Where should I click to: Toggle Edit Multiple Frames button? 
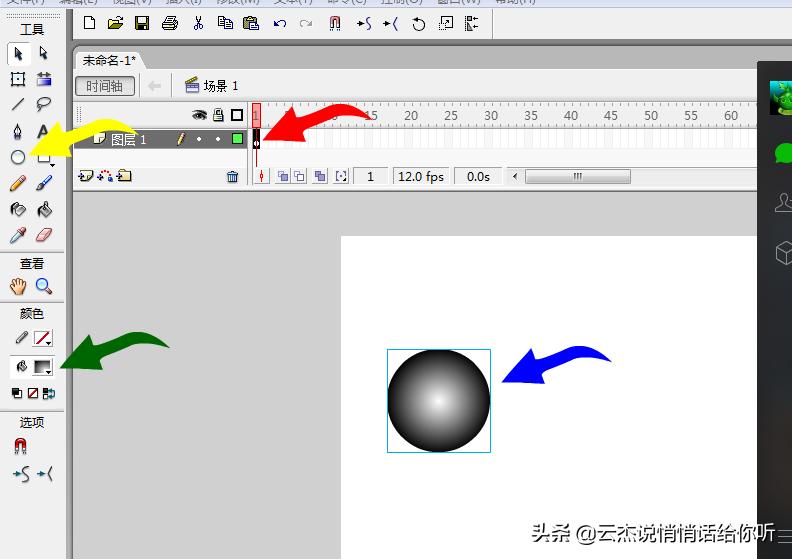[x=320, y=176]
